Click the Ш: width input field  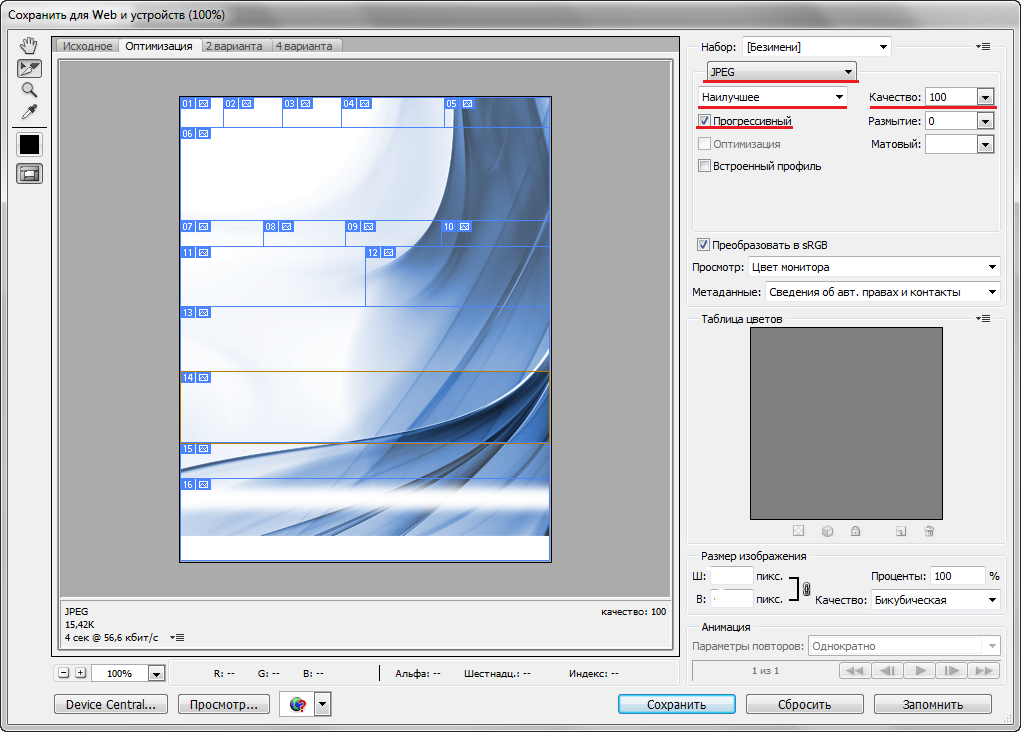point(731,576)
